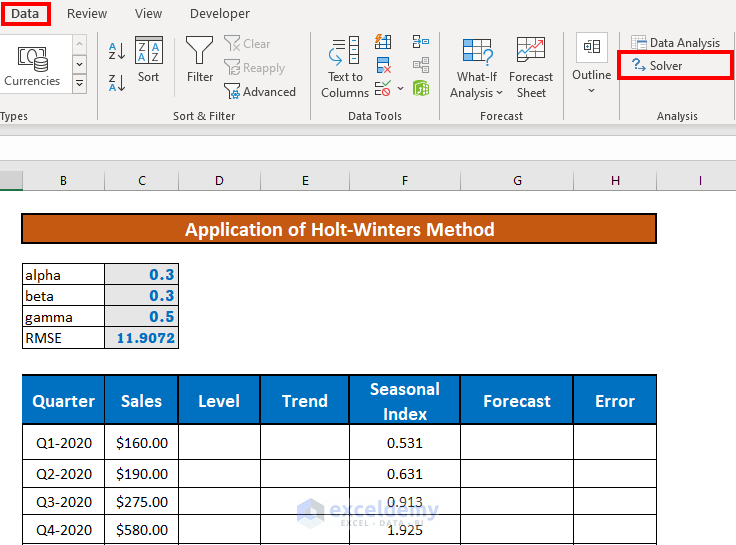Select the gamma label cell

(63, 317)
